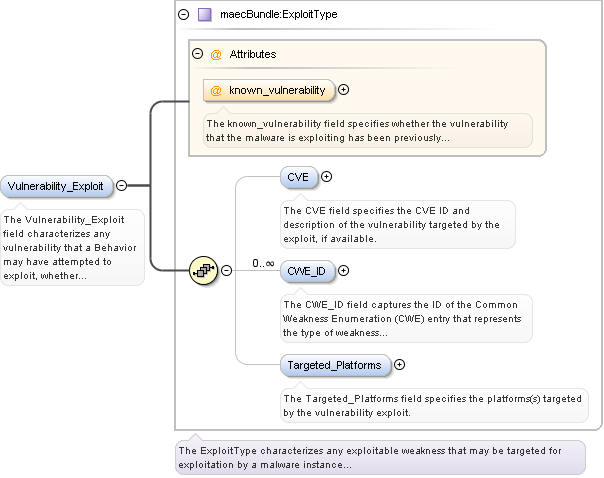Image resolution: width=604 pixels, height=478 pixels.
Task: Collapse the sequence compositor children
Action: pyautogui.click(x=226, y=269)
